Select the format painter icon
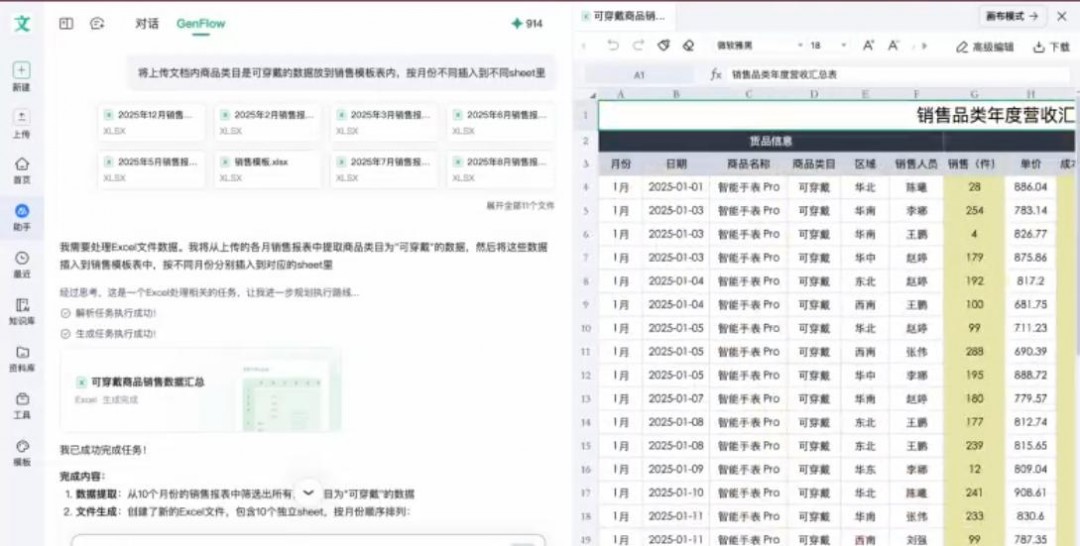 click(663, 46)
